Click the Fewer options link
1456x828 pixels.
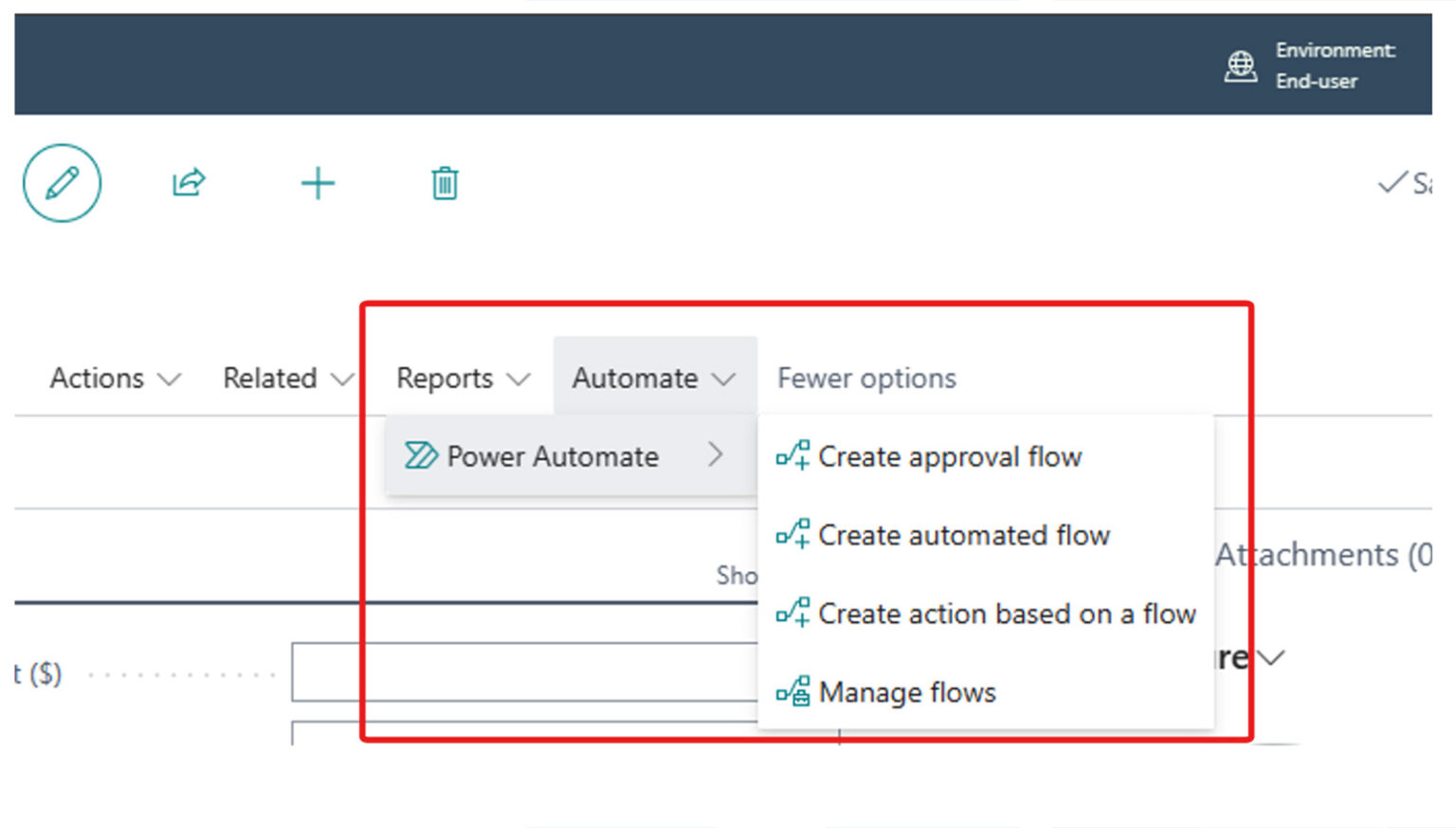[x=865, y=377]
